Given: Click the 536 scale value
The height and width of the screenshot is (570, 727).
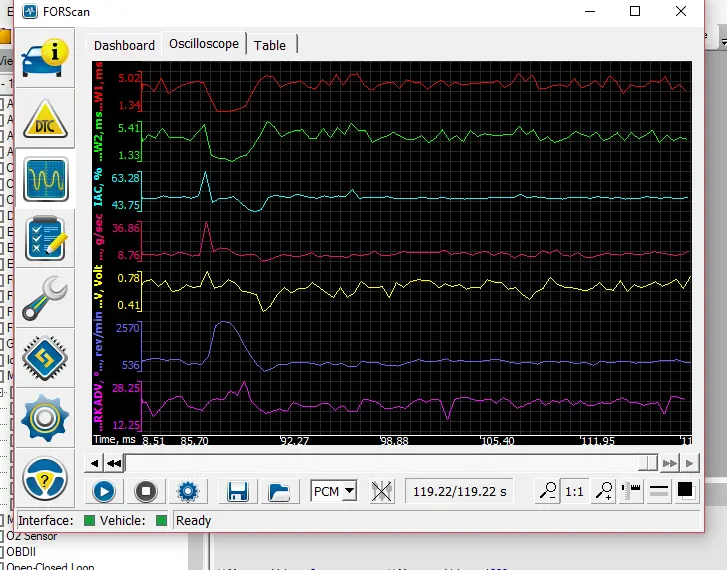Looking at the screenshot, I should pyautogui.click(x=130, y=365).
